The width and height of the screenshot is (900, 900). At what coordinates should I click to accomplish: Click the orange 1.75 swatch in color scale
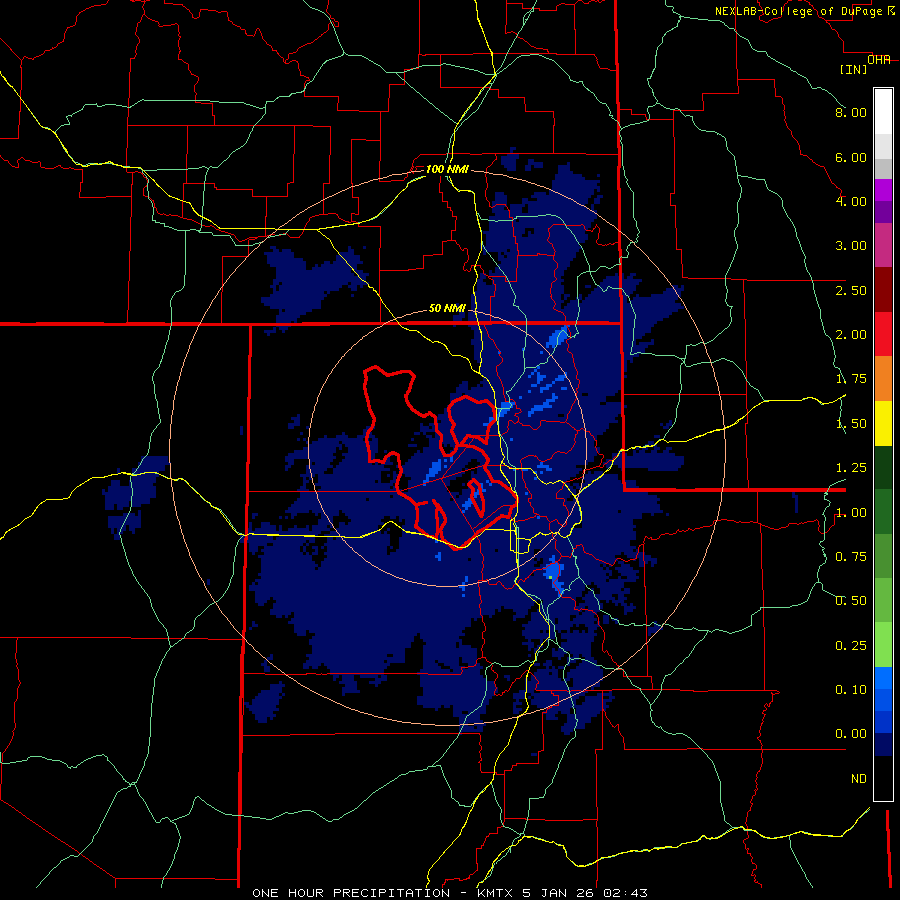pyautogui.click(x=883, y=379)
